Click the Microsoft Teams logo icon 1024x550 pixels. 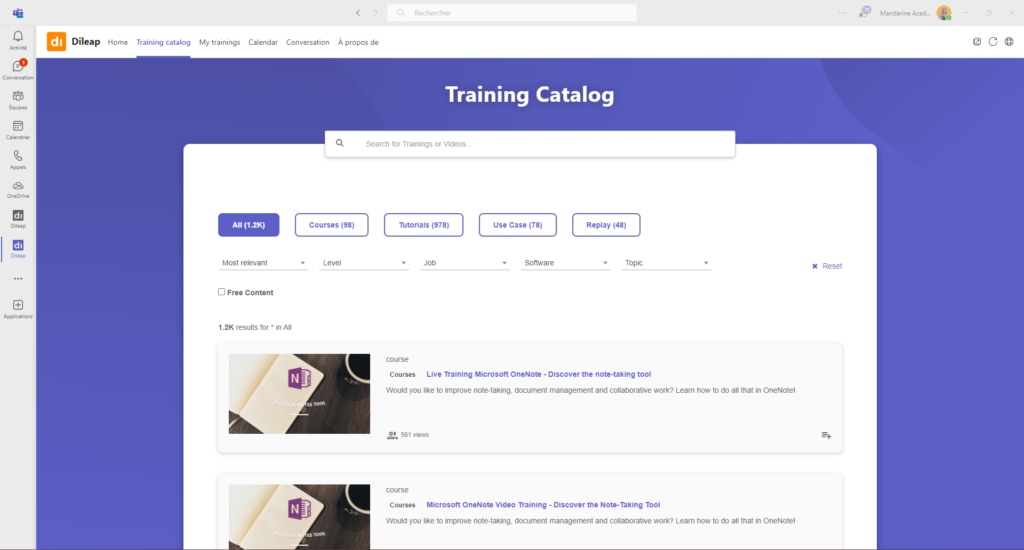(x=18, y=13)
